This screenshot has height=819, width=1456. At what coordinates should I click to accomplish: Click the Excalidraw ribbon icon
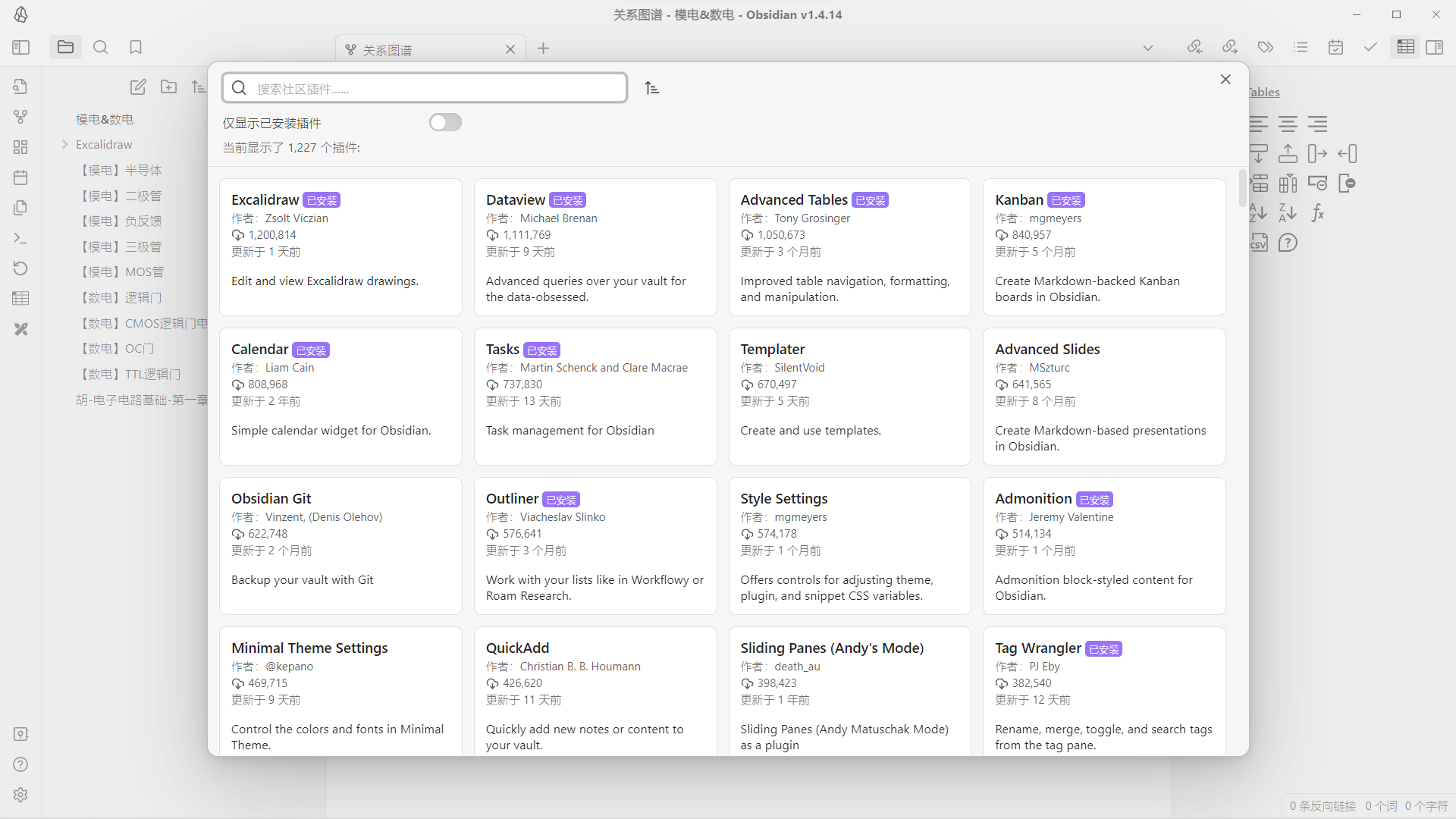20,329
